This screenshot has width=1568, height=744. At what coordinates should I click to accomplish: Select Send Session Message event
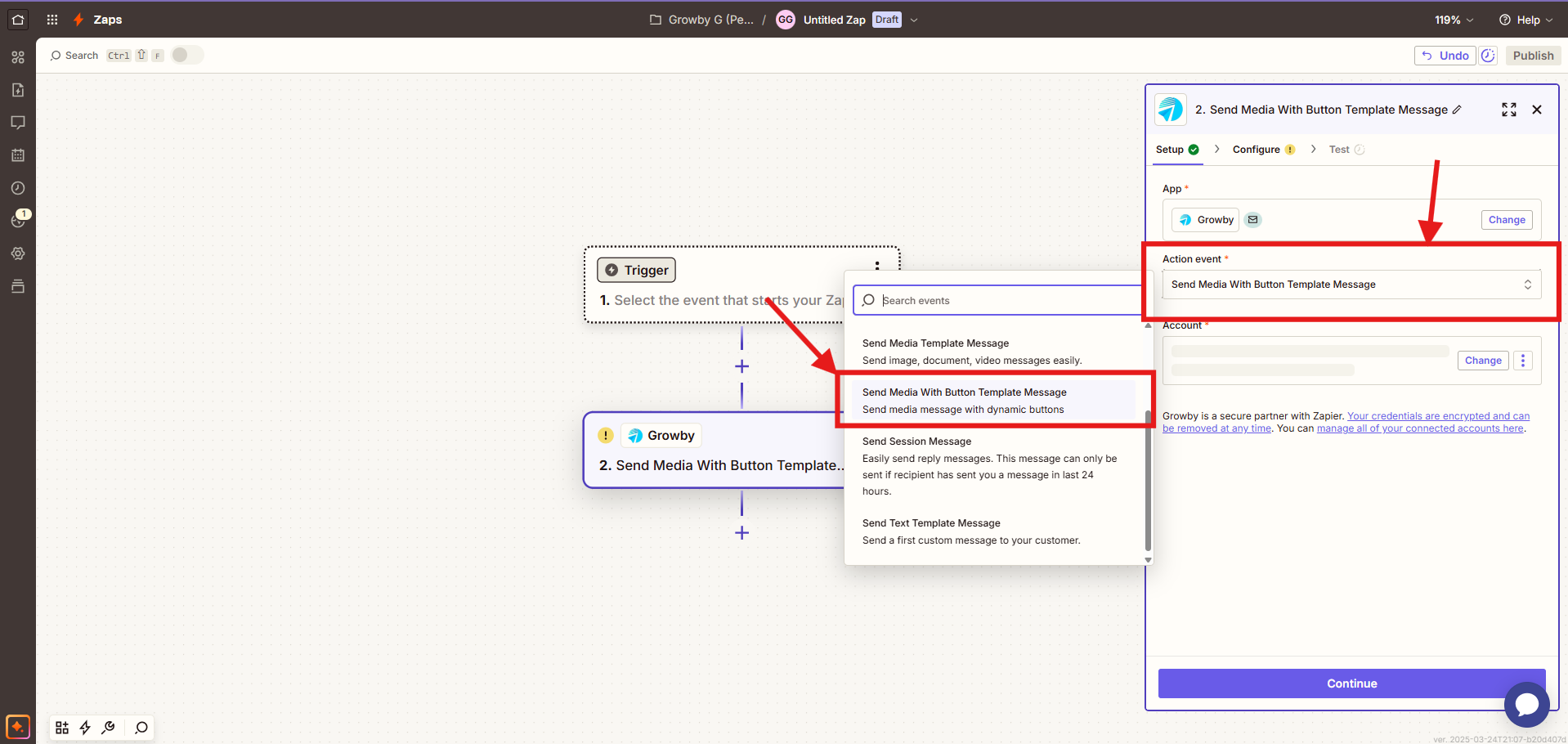[x=993, y=466]
